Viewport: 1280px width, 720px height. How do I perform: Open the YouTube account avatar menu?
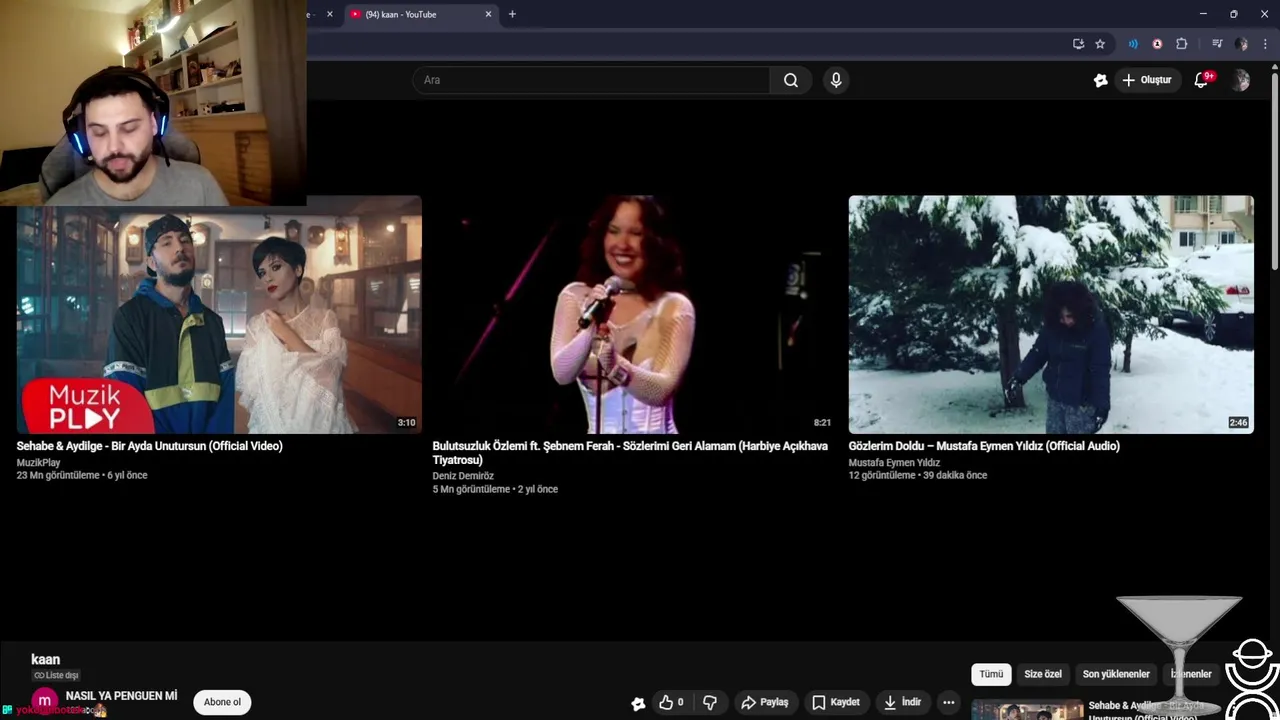(x=1240, y=80)
